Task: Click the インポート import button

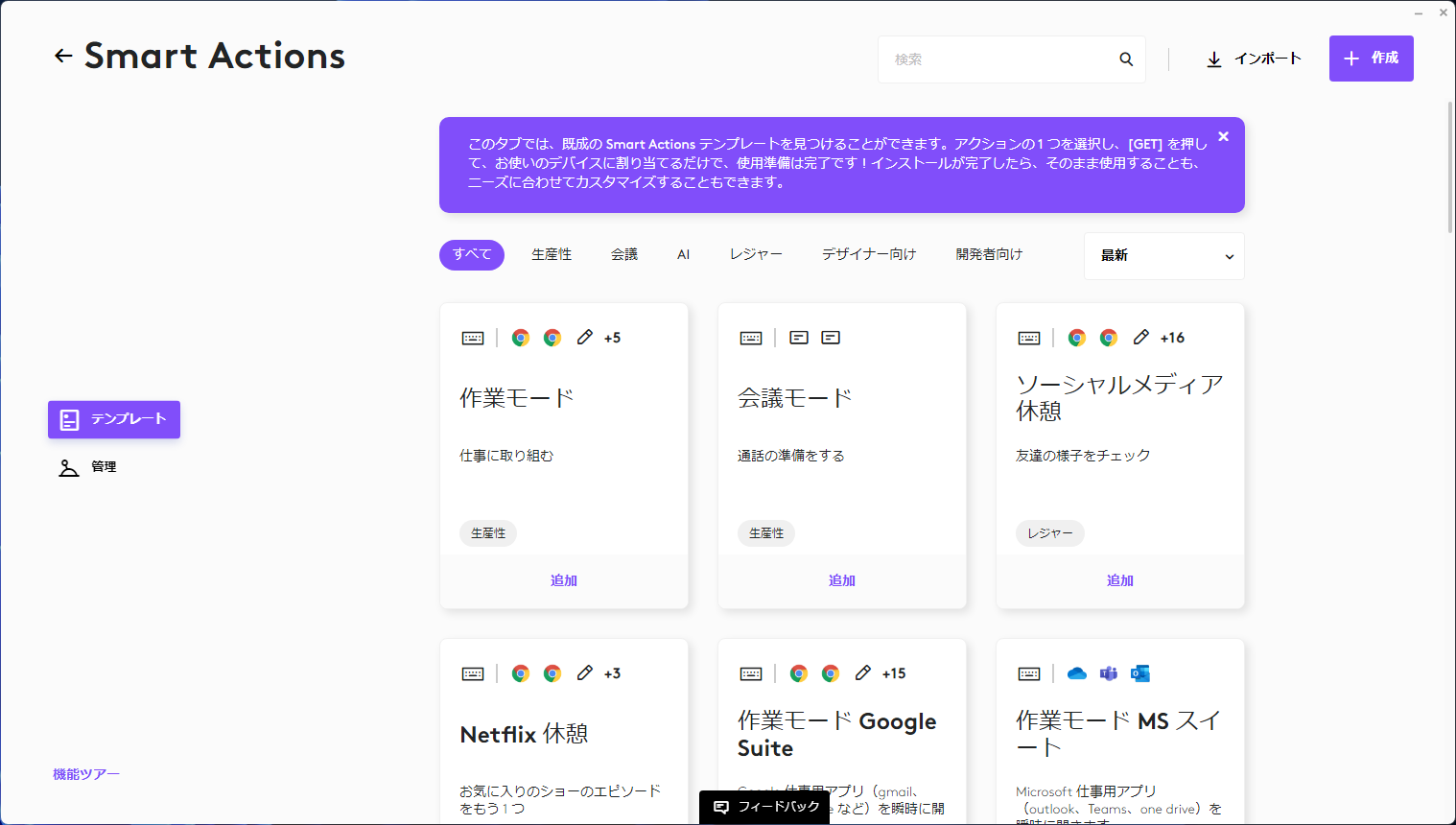Action: click(x=1253, y=59)
